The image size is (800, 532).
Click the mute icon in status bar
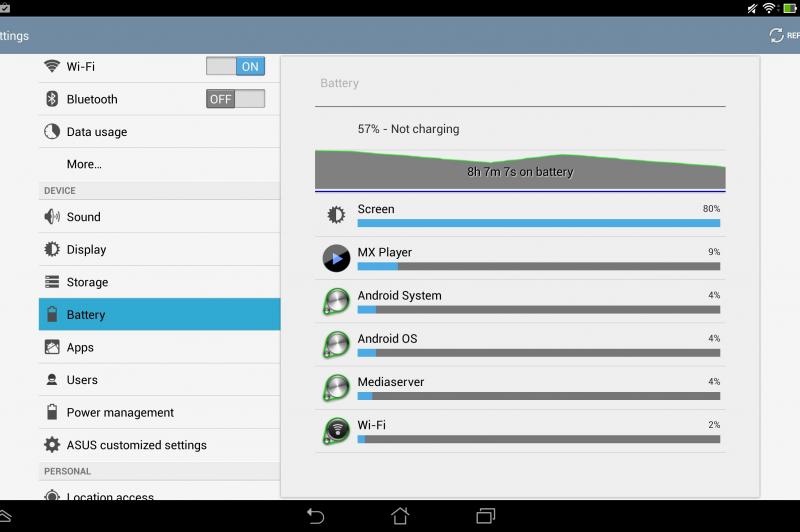[752, 8]
